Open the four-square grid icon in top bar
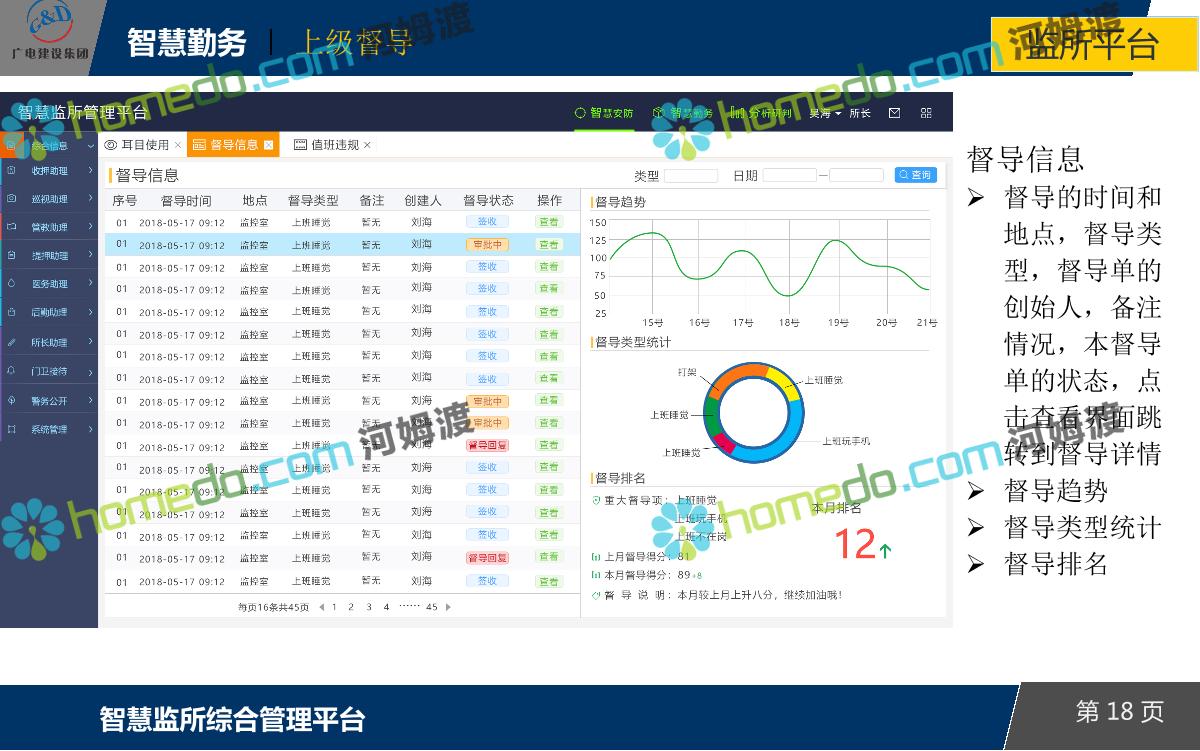 926,113
